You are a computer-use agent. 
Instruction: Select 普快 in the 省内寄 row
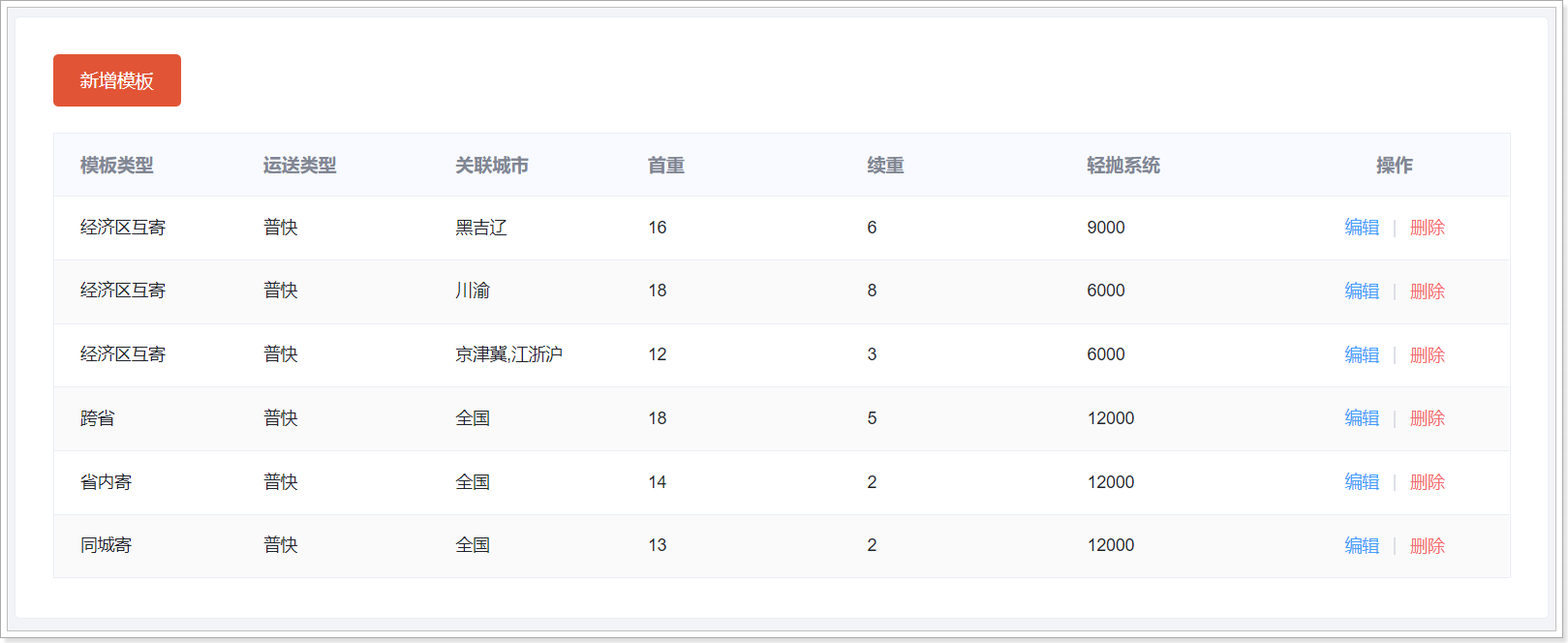281,482
